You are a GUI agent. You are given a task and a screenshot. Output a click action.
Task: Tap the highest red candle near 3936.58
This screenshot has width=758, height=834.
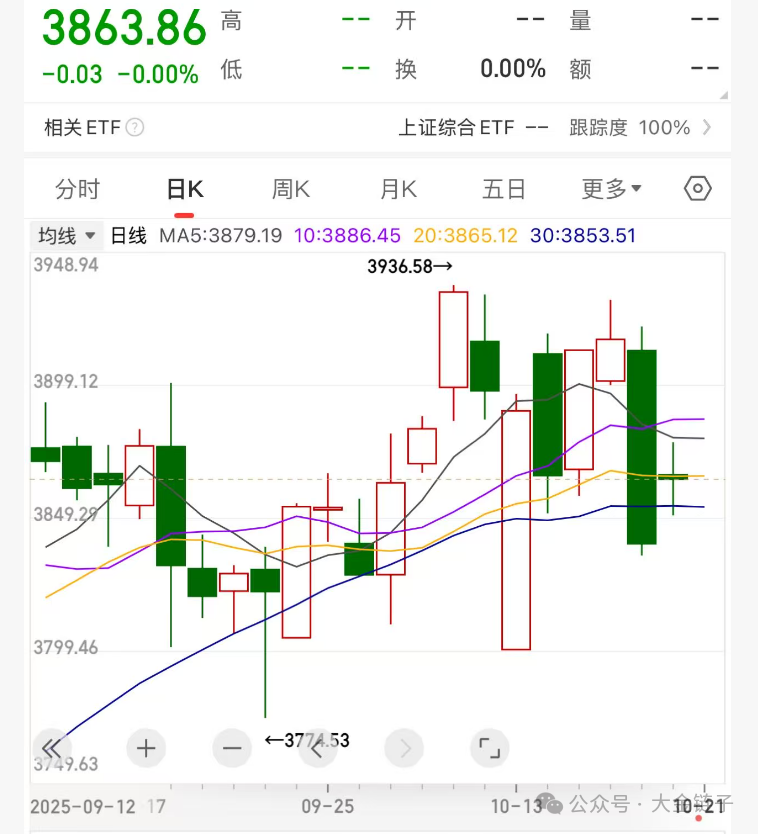453,338
